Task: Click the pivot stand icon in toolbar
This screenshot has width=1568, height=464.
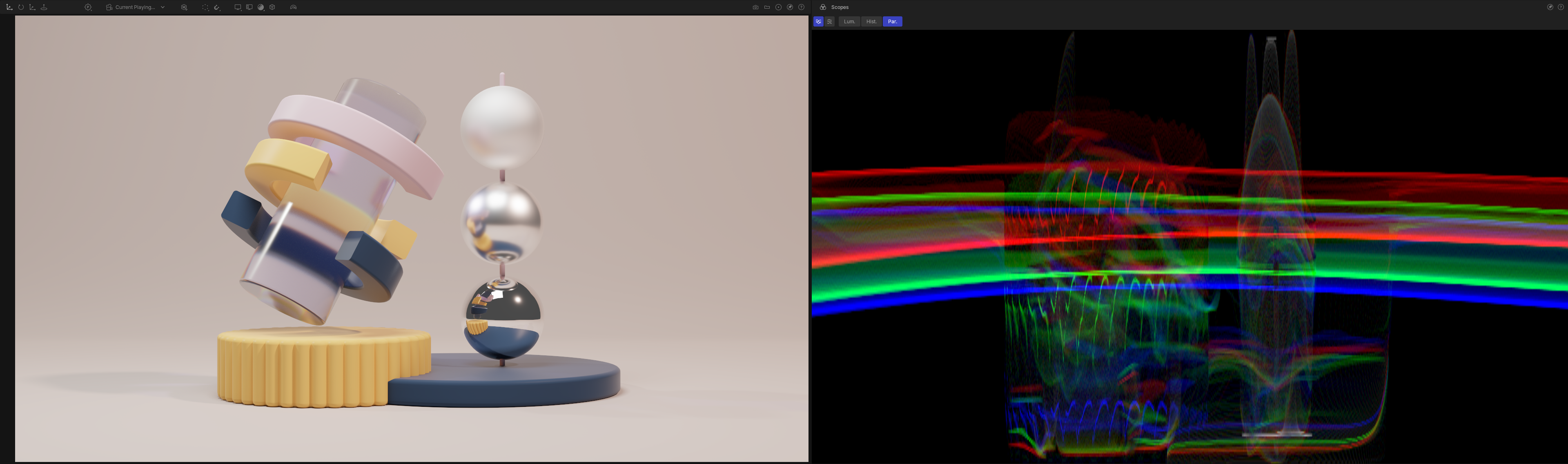Action: pos(44,7)
